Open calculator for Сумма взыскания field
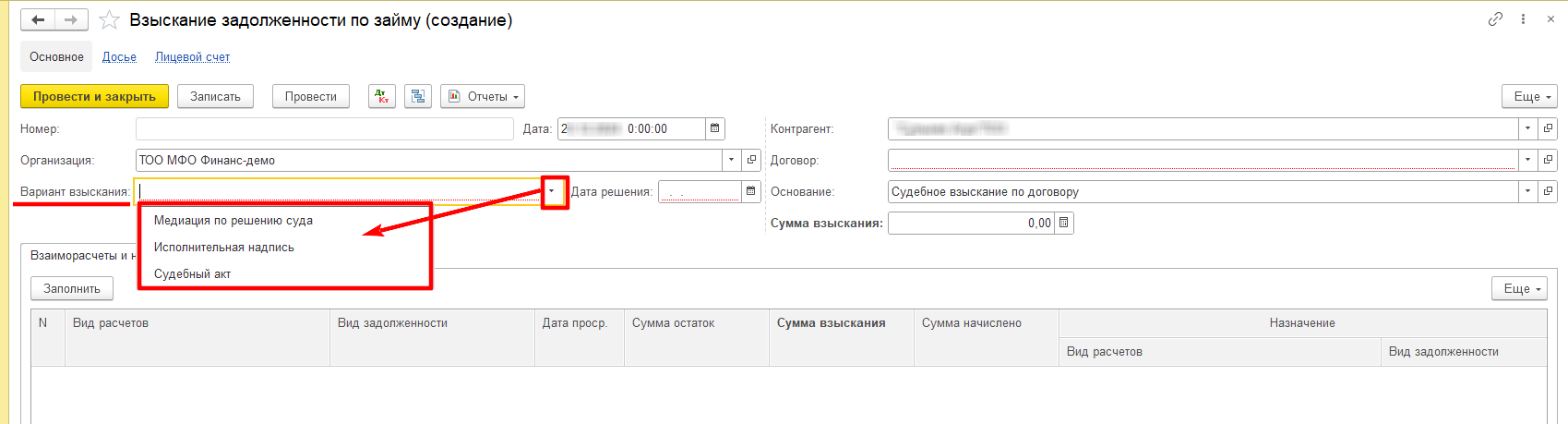Screen dimensions: 1568x424 tap(1063, 223)
